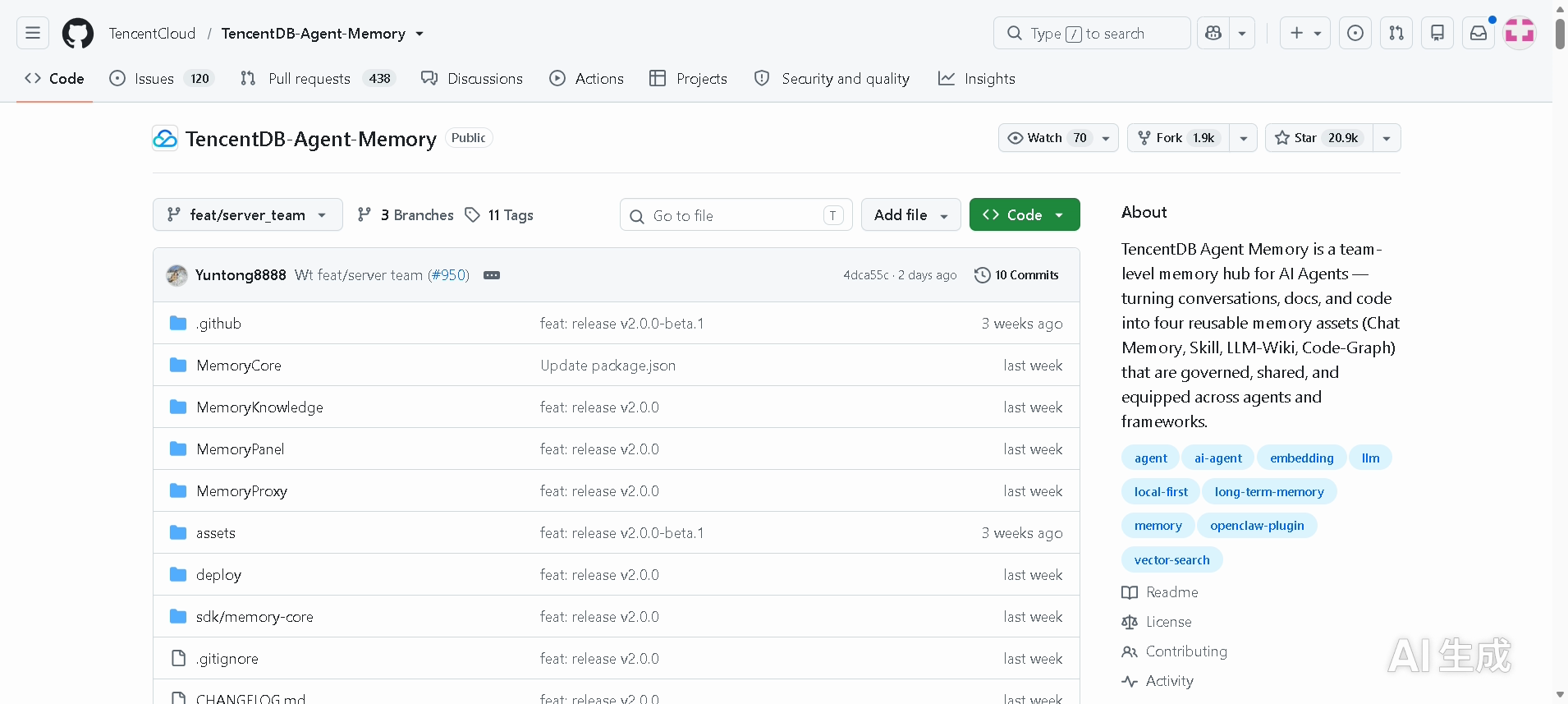Open Security and quality tab
Viewport: 1568px width, 704px height.
pos(832,78)
